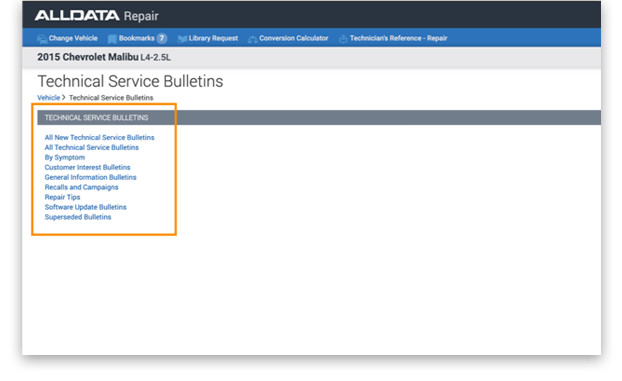Open the Repair Tips link
Viewport: 622px width, 381px height.
pos(62,197)
